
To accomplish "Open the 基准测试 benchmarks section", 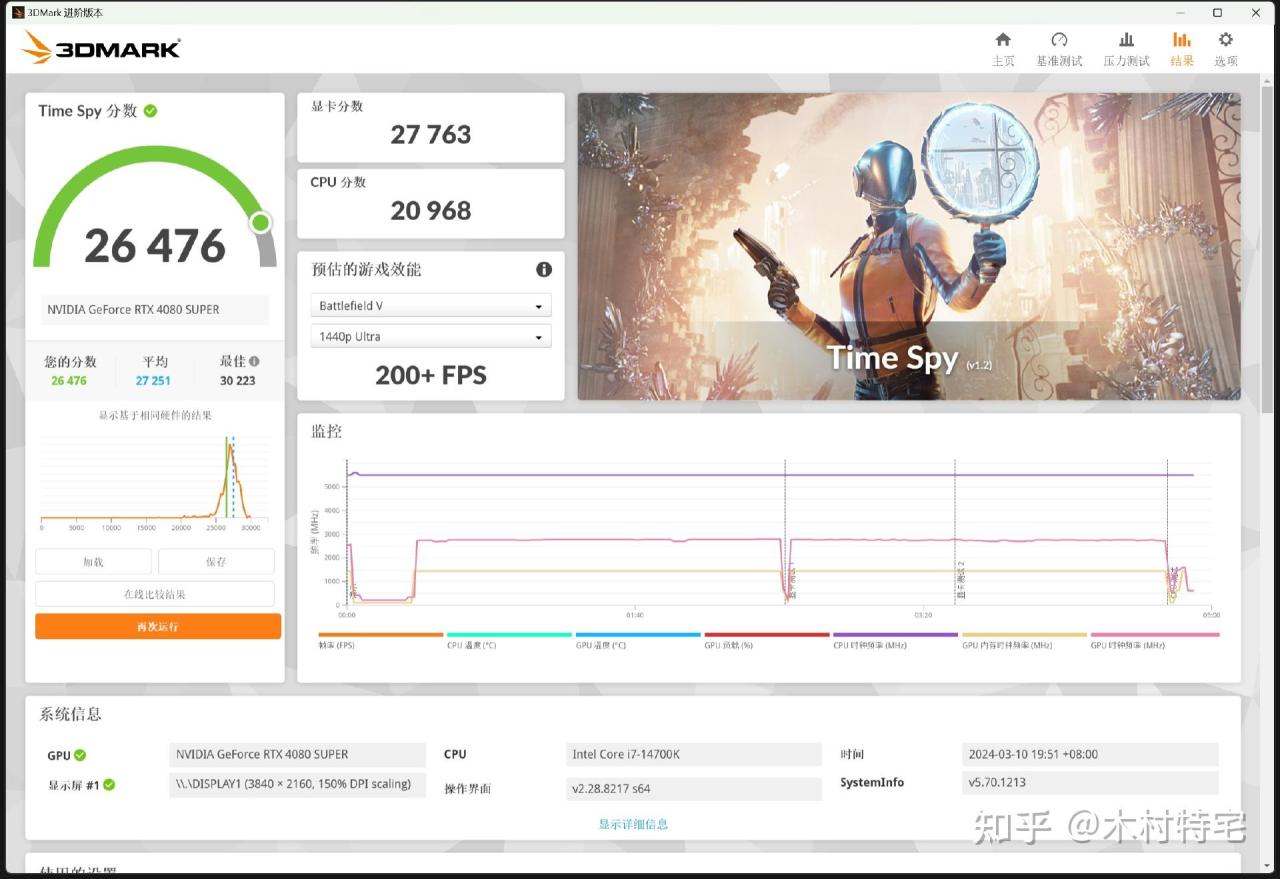I will click(x=1059, y=49).
